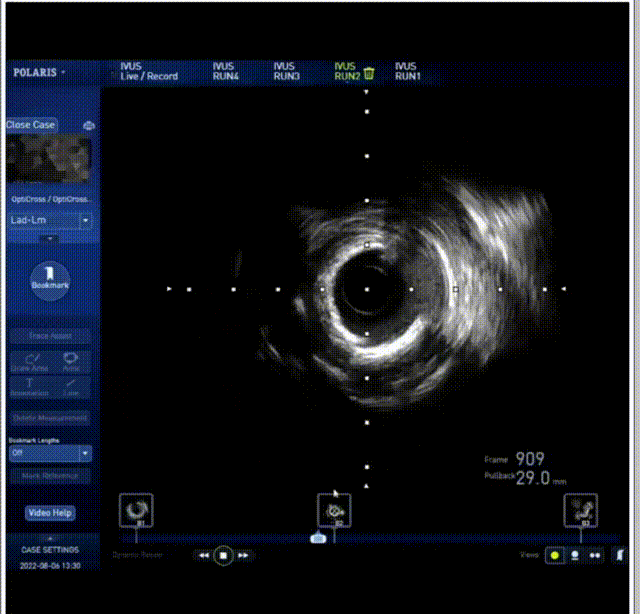Pick the Line measurement tool
This screenshot has width=640, height=614.
pyautogui.click(x=71, y=388)
